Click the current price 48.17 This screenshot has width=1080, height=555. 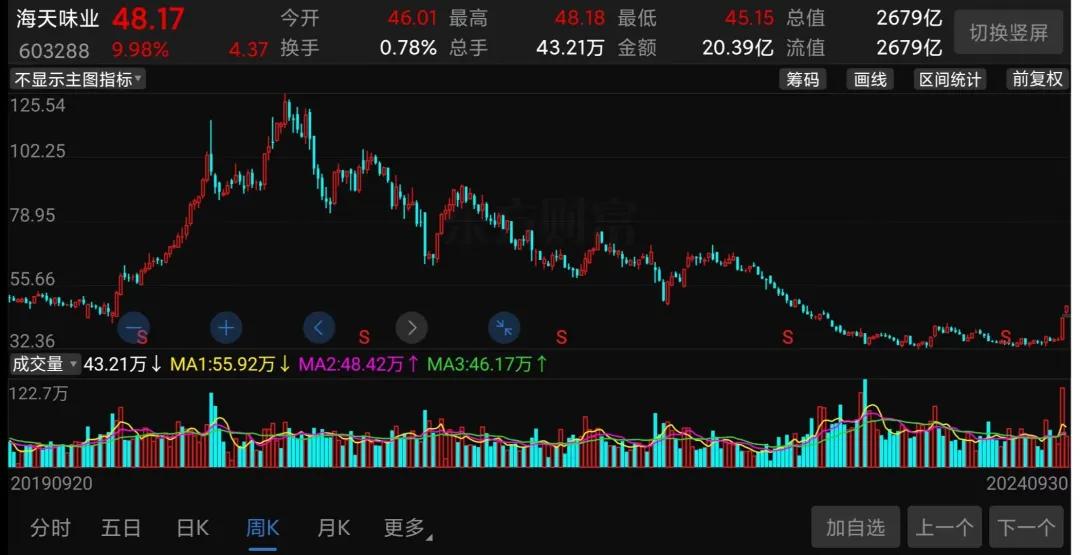pyautogui.click(x=148, y=19)
